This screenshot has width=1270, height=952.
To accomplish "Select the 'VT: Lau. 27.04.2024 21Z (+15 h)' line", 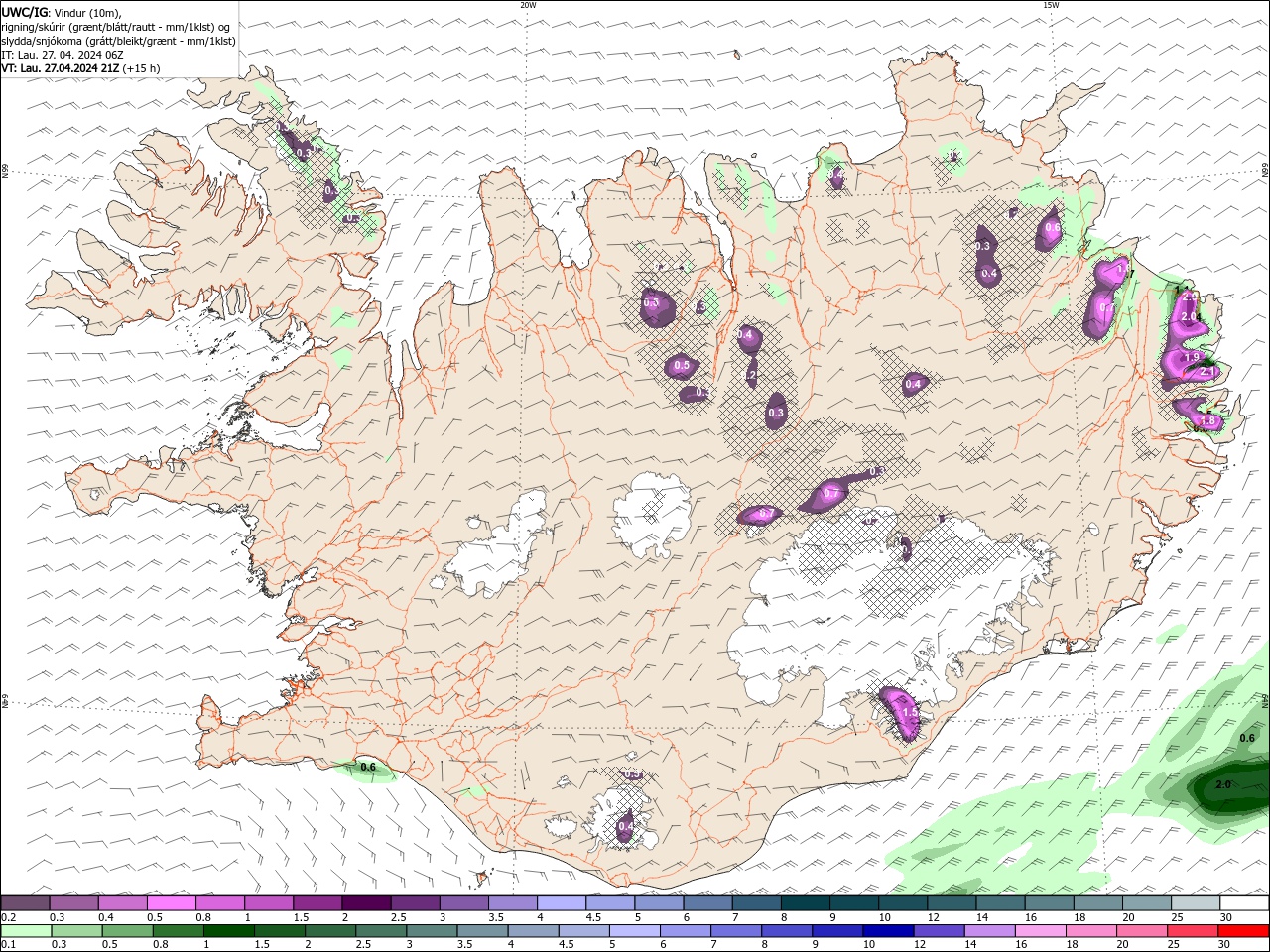I will point(80,68).
